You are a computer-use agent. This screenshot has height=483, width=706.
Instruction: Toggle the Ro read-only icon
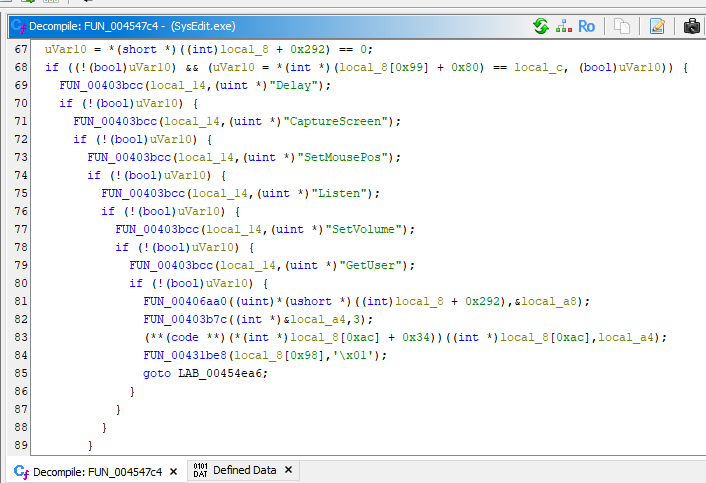click(x=586, y=26)
